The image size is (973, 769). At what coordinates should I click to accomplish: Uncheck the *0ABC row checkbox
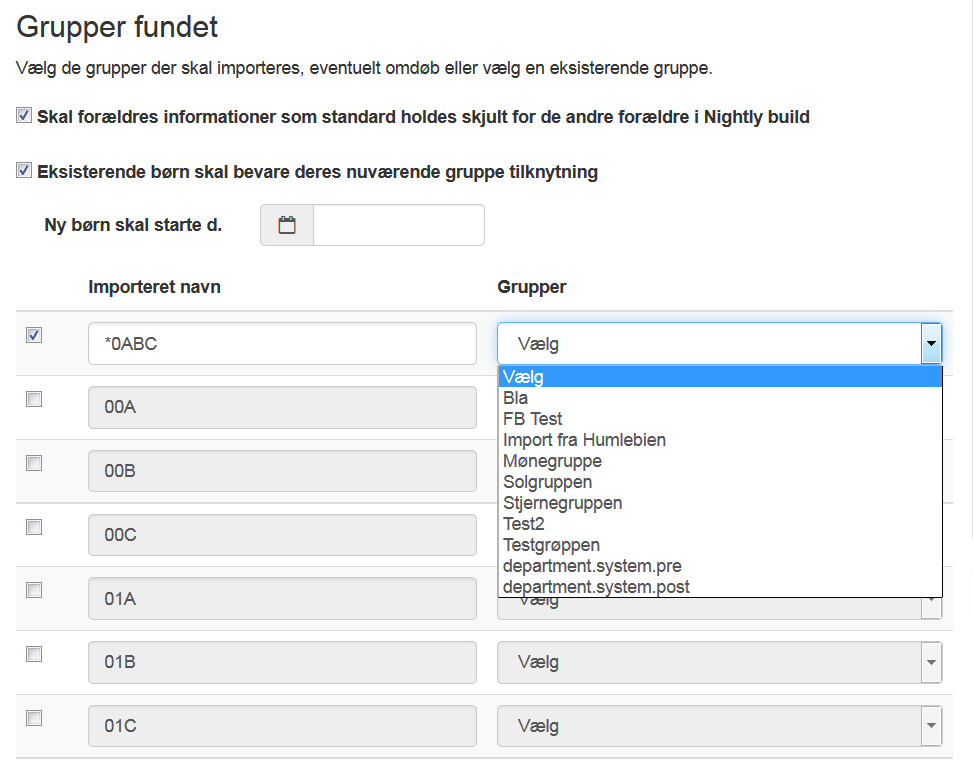pos(34,335)
